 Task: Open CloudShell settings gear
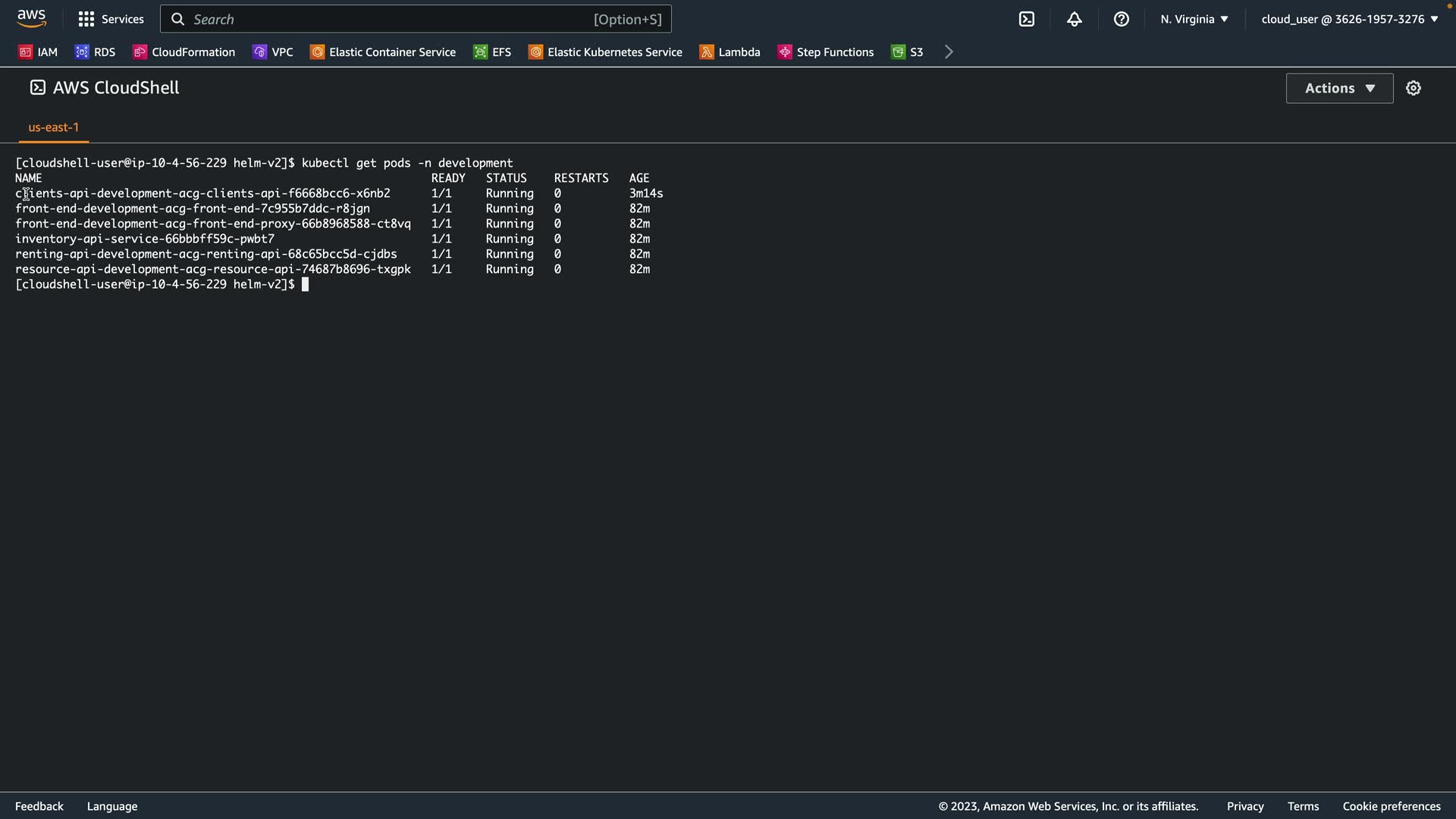[x=1413, y=88]
